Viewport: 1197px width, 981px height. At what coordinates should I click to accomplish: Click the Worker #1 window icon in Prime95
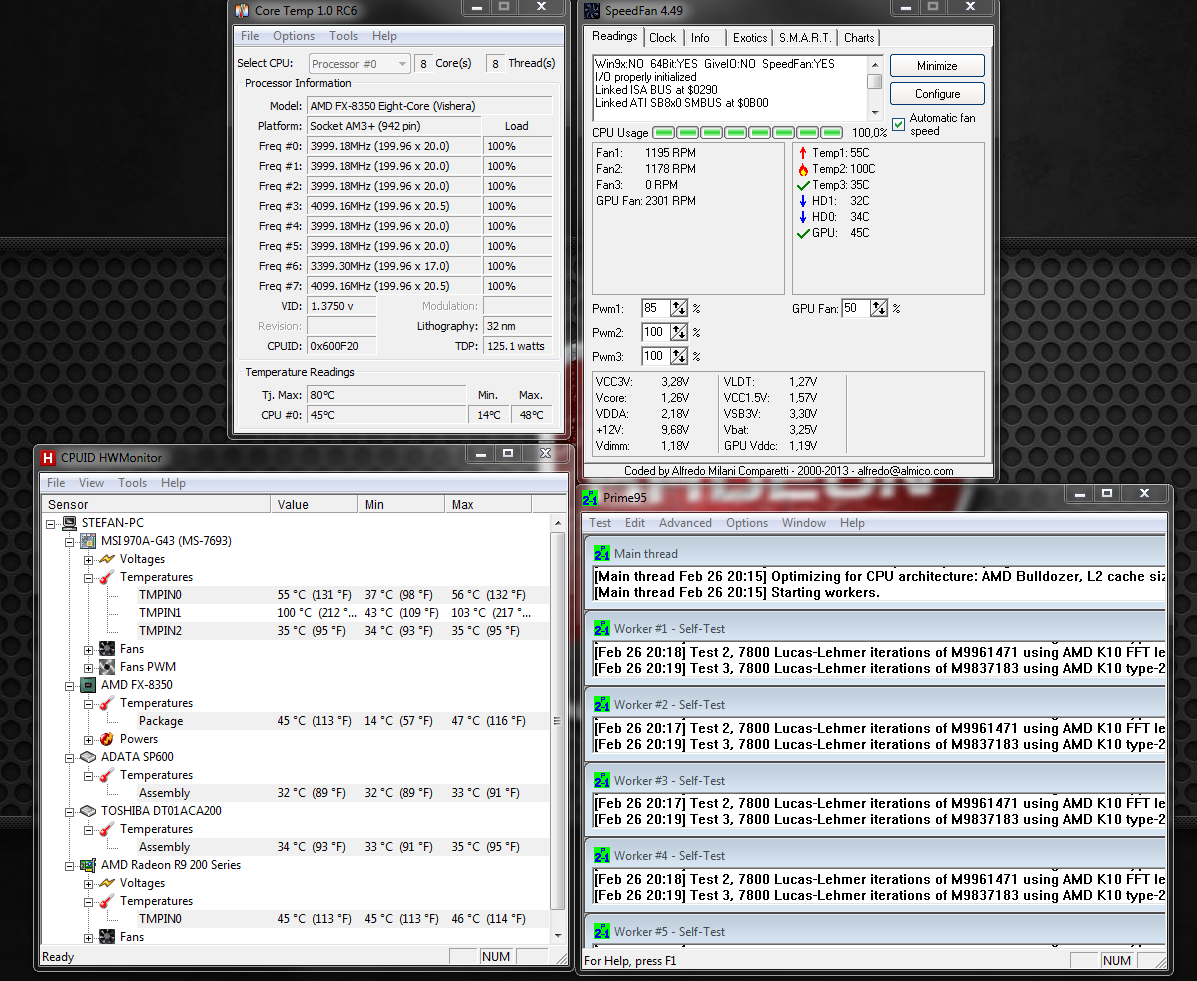pyautogui.click(x=602, y=628)
